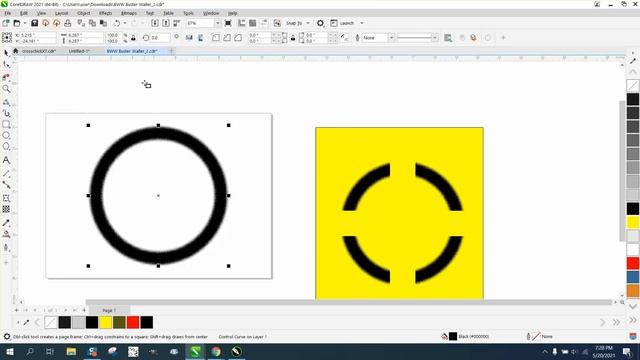Select the Rectangle tool
The width and height of the screenshot is (640, 360).
(x=6, y=124)
